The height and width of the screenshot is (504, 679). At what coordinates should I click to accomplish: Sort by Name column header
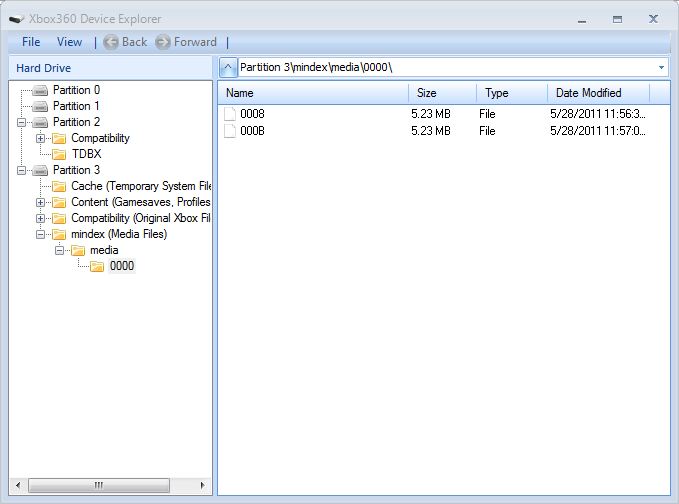tap(313, 93)
